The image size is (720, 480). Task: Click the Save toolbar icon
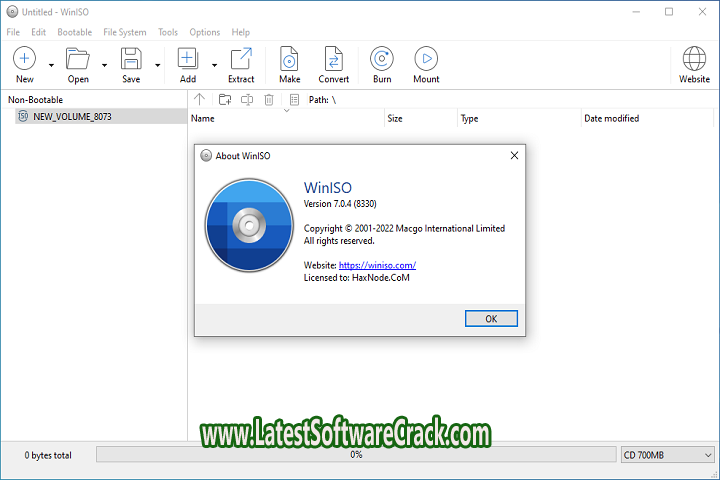point(131,59)
